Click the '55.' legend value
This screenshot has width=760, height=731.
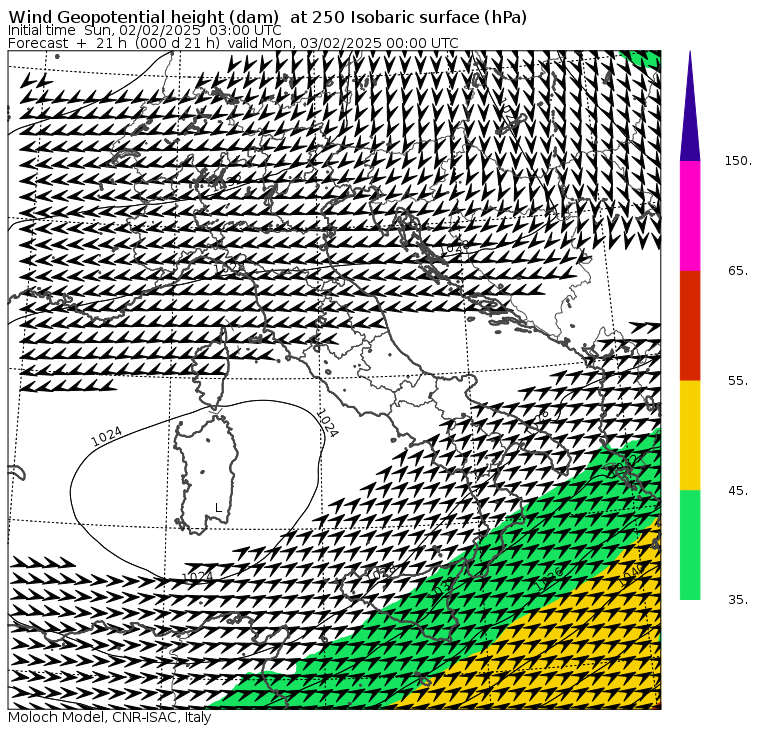point(738,381)
